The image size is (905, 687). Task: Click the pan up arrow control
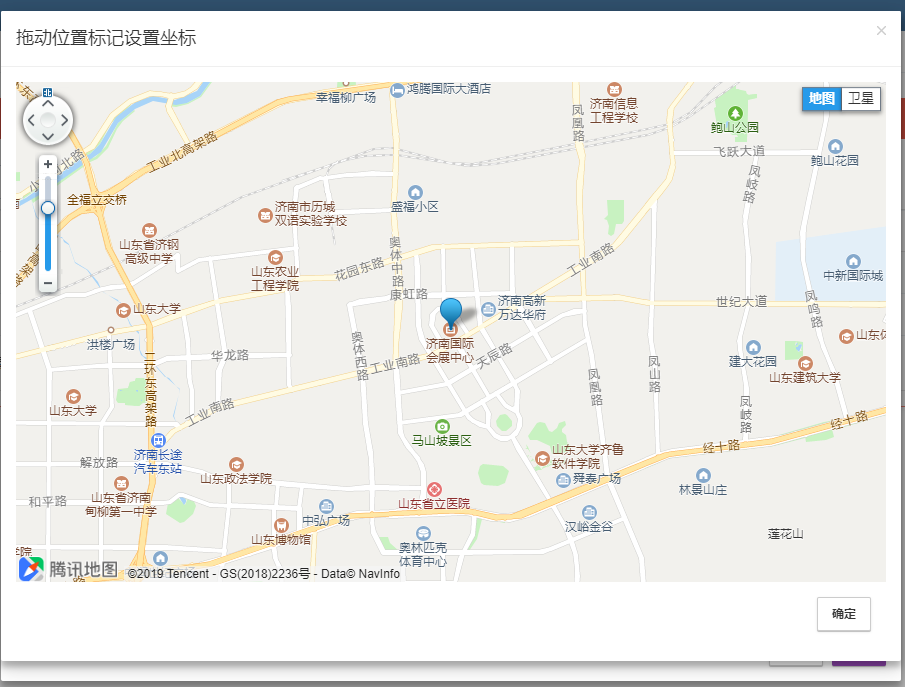pos(46,101)
